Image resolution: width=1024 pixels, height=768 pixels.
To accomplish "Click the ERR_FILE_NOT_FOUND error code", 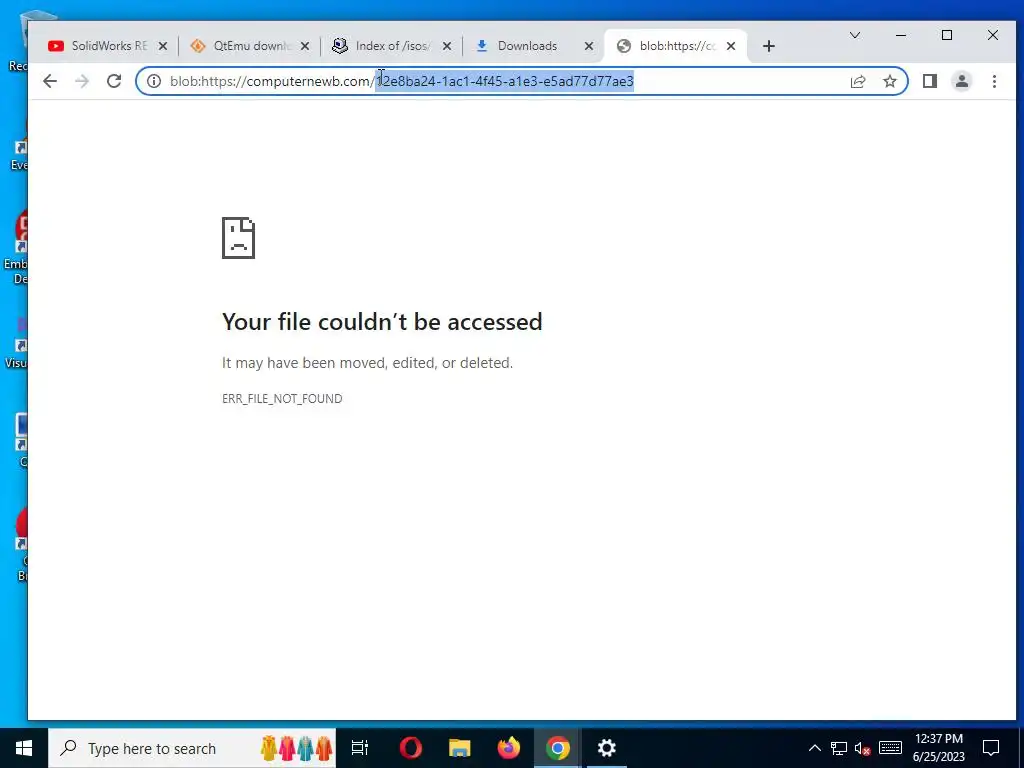I will [282, 398].
